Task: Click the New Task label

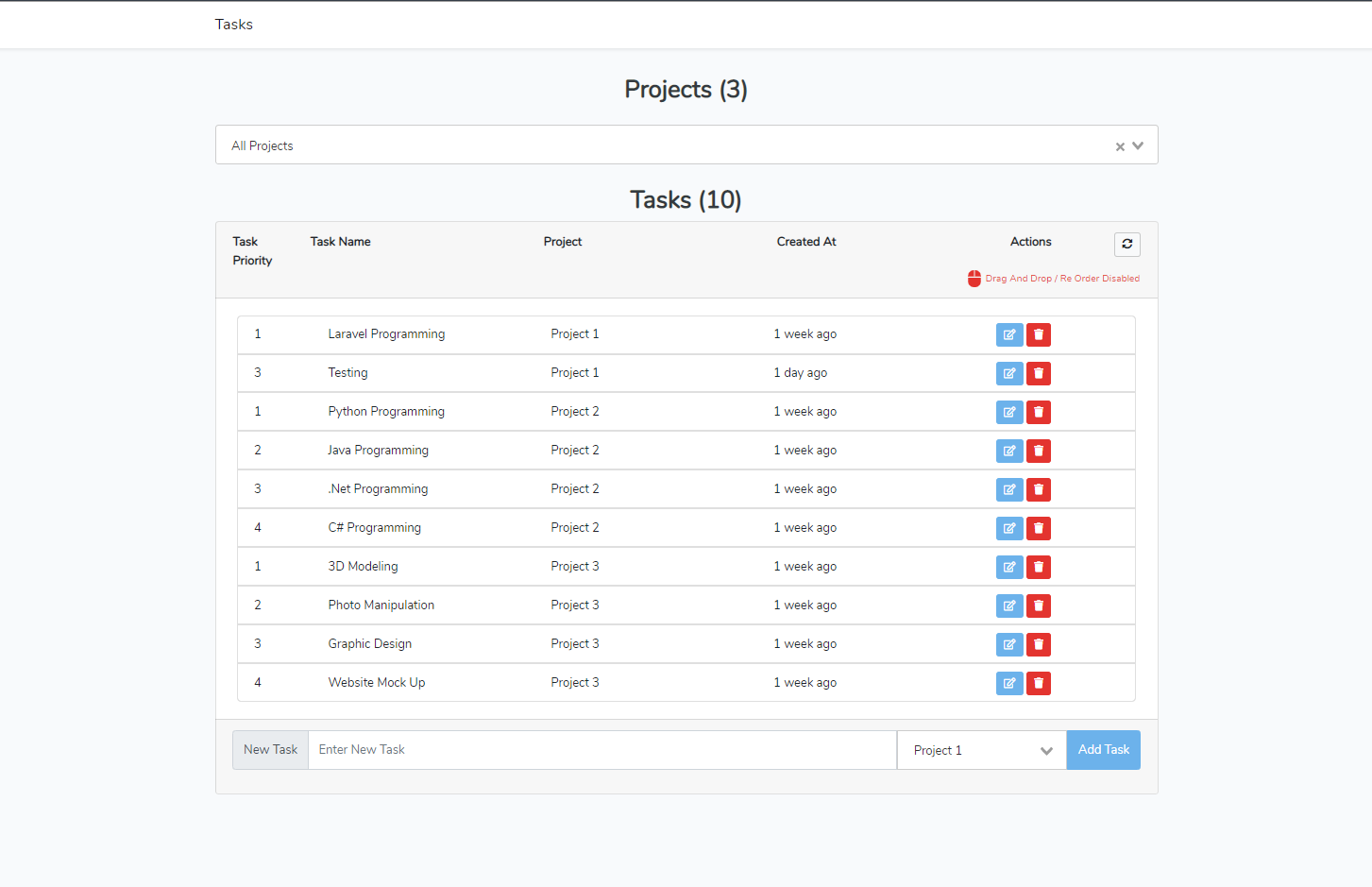Action: pos(270,749)
